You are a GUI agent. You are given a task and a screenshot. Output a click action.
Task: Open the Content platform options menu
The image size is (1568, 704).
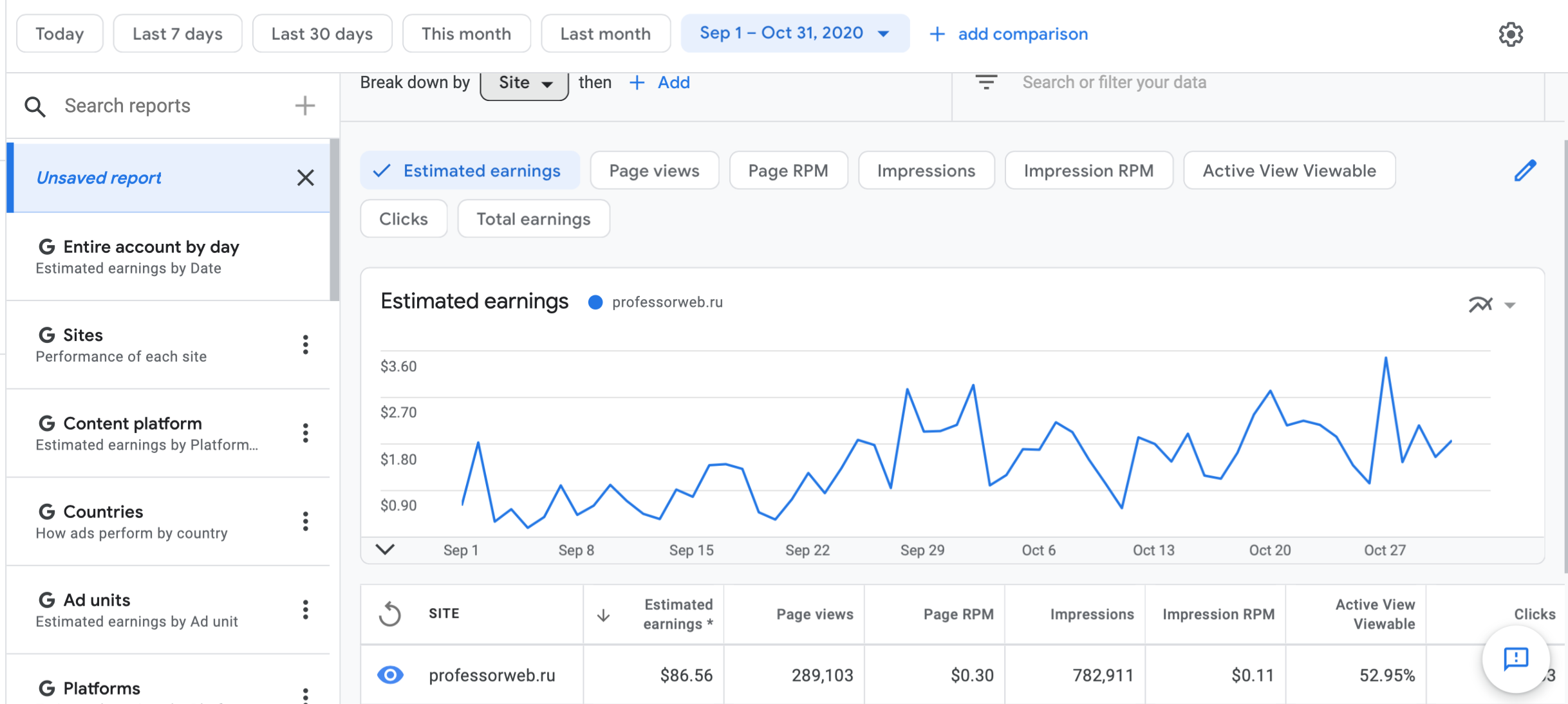[306, 433]
